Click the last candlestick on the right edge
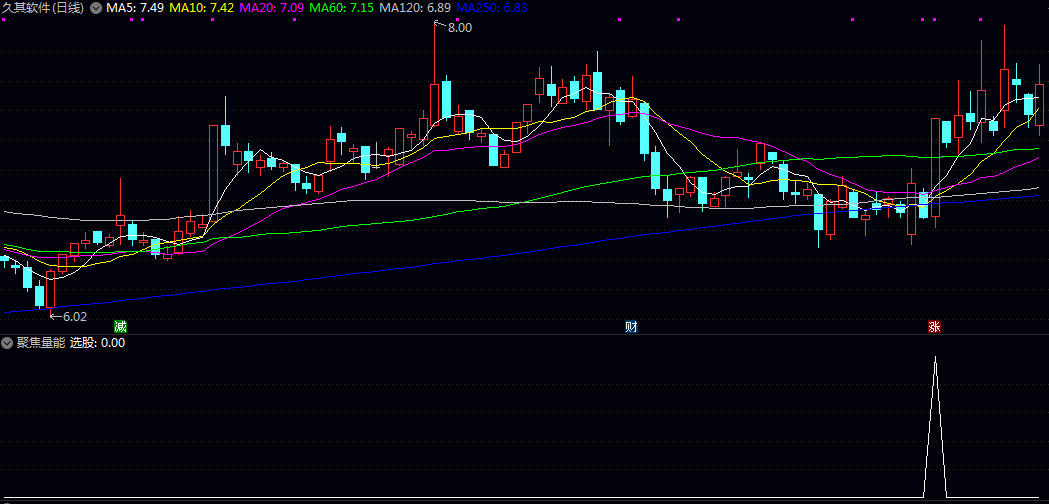Viewport: 1049px width, 504px height. [1040, 105]
